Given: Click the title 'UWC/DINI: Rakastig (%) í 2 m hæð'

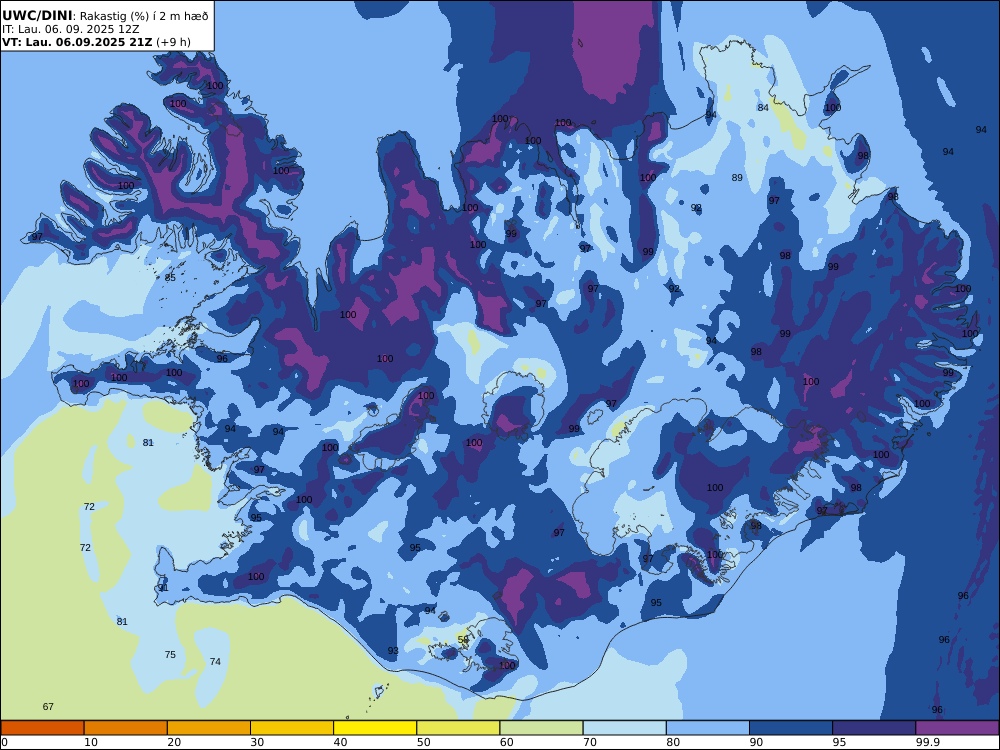Looking at the screenshot, I should point(105,16).
